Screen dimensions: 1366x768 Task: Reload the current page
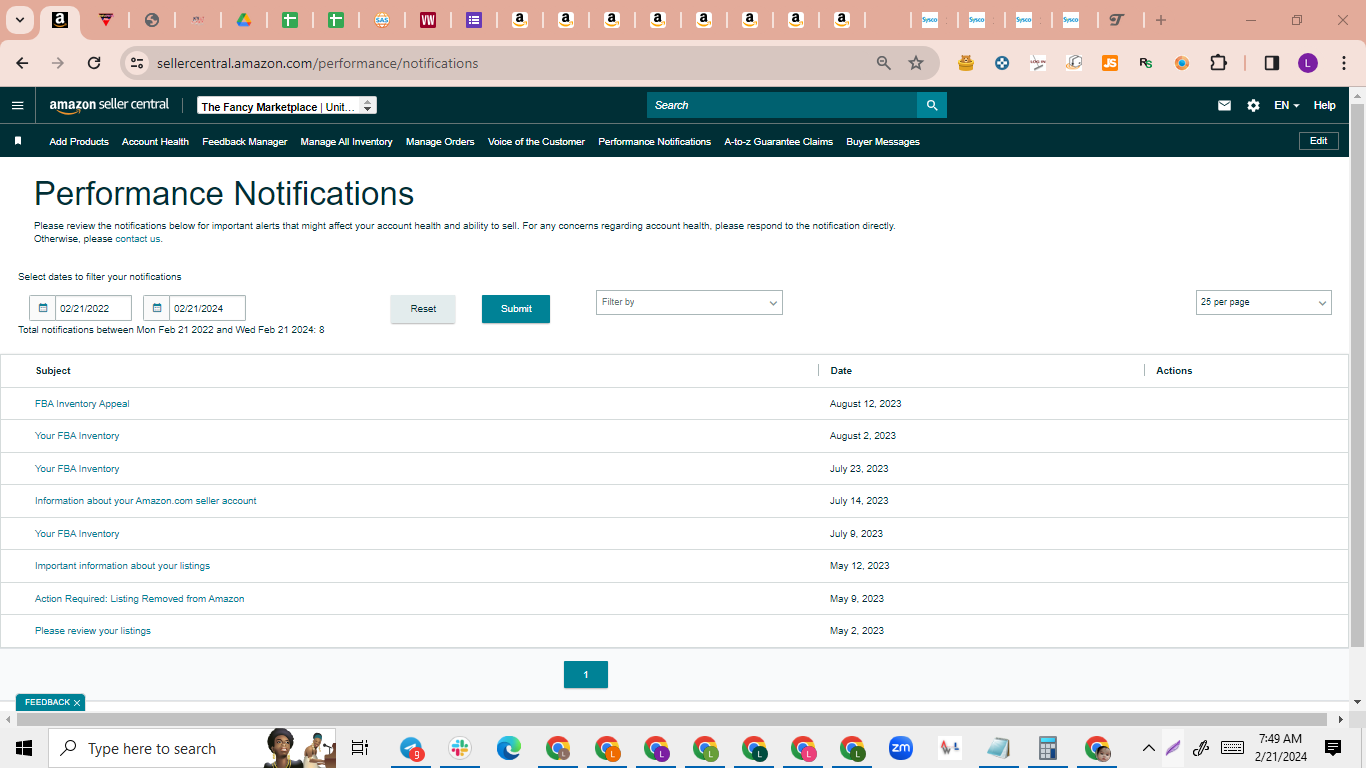94,63
